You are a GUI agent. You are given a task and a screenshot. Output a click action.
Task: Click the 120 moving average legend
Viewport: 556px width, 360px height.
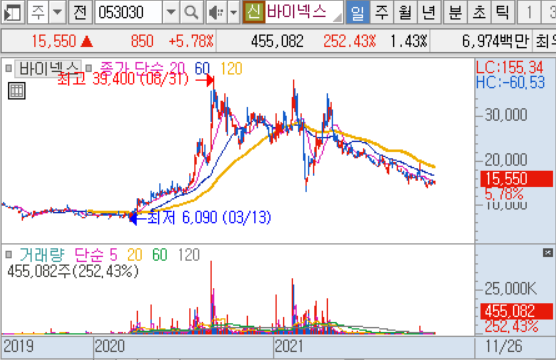(x=231, y=68)
